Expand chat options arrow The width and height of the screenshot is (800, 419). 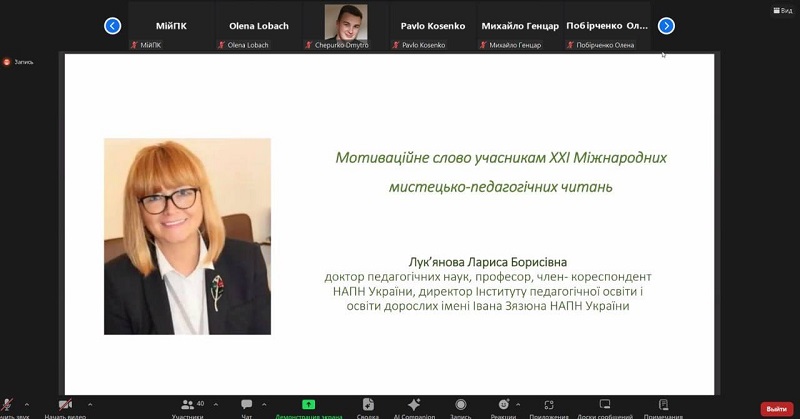[264, 405]
